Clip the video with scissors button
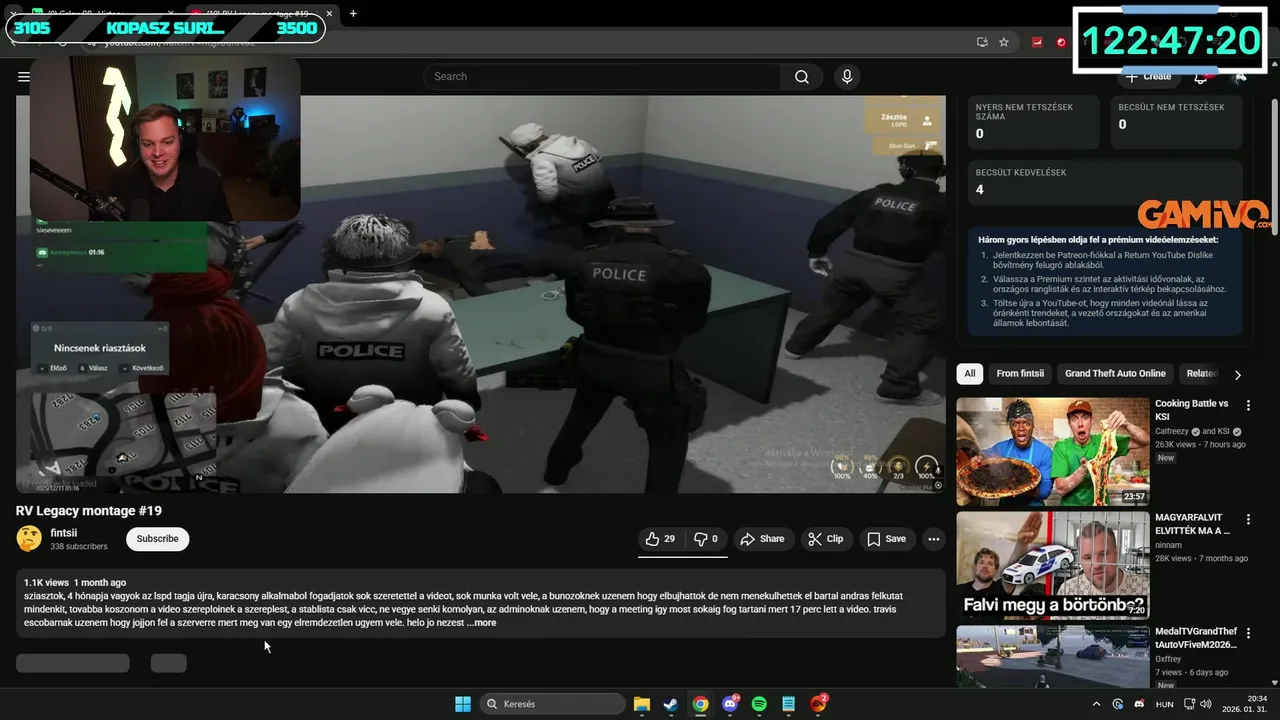Viewport: 1280px width, 720px height. pos(826,539)
